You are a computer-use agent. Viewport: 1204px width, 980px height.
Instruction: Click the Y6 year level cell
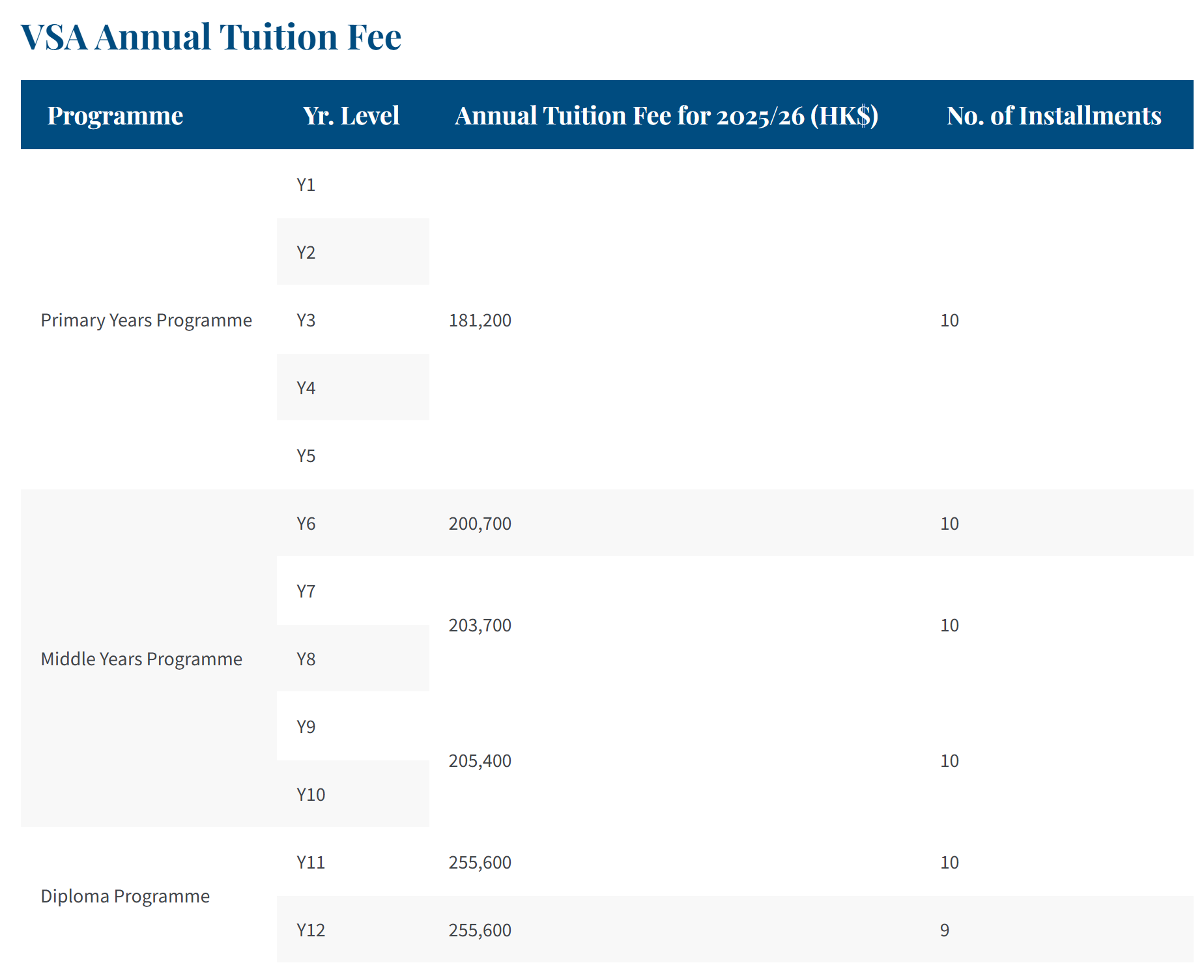tap(306, 523)
